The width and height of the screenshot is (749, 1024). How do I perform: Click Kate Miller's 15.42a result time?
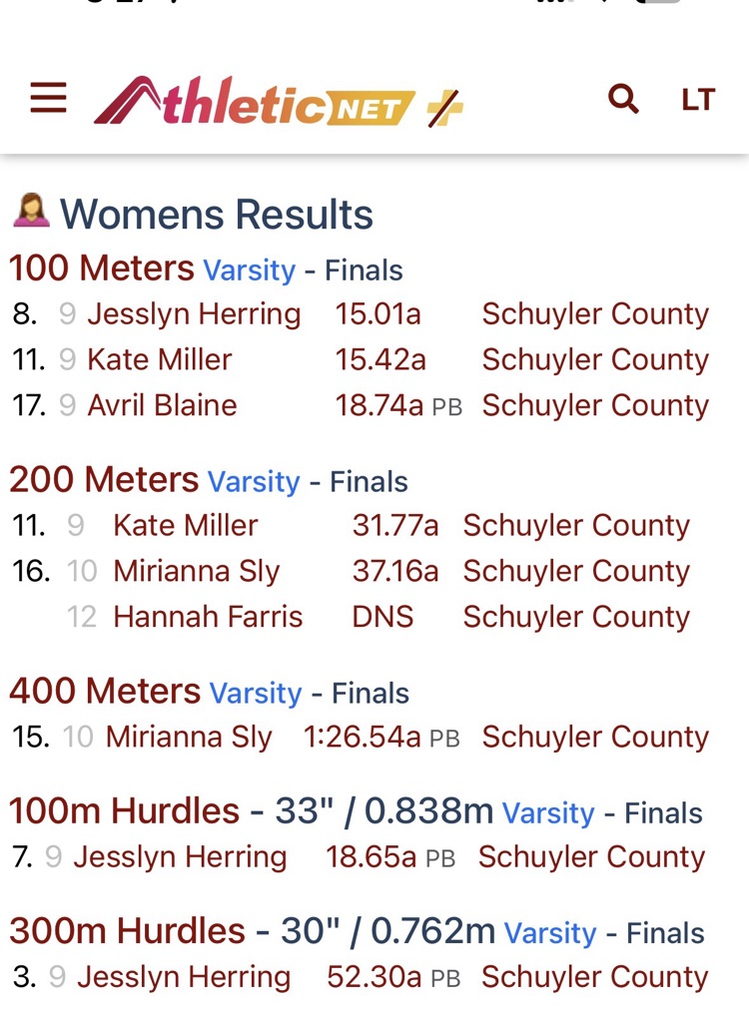pyautogui.click(x=378, y=360)
